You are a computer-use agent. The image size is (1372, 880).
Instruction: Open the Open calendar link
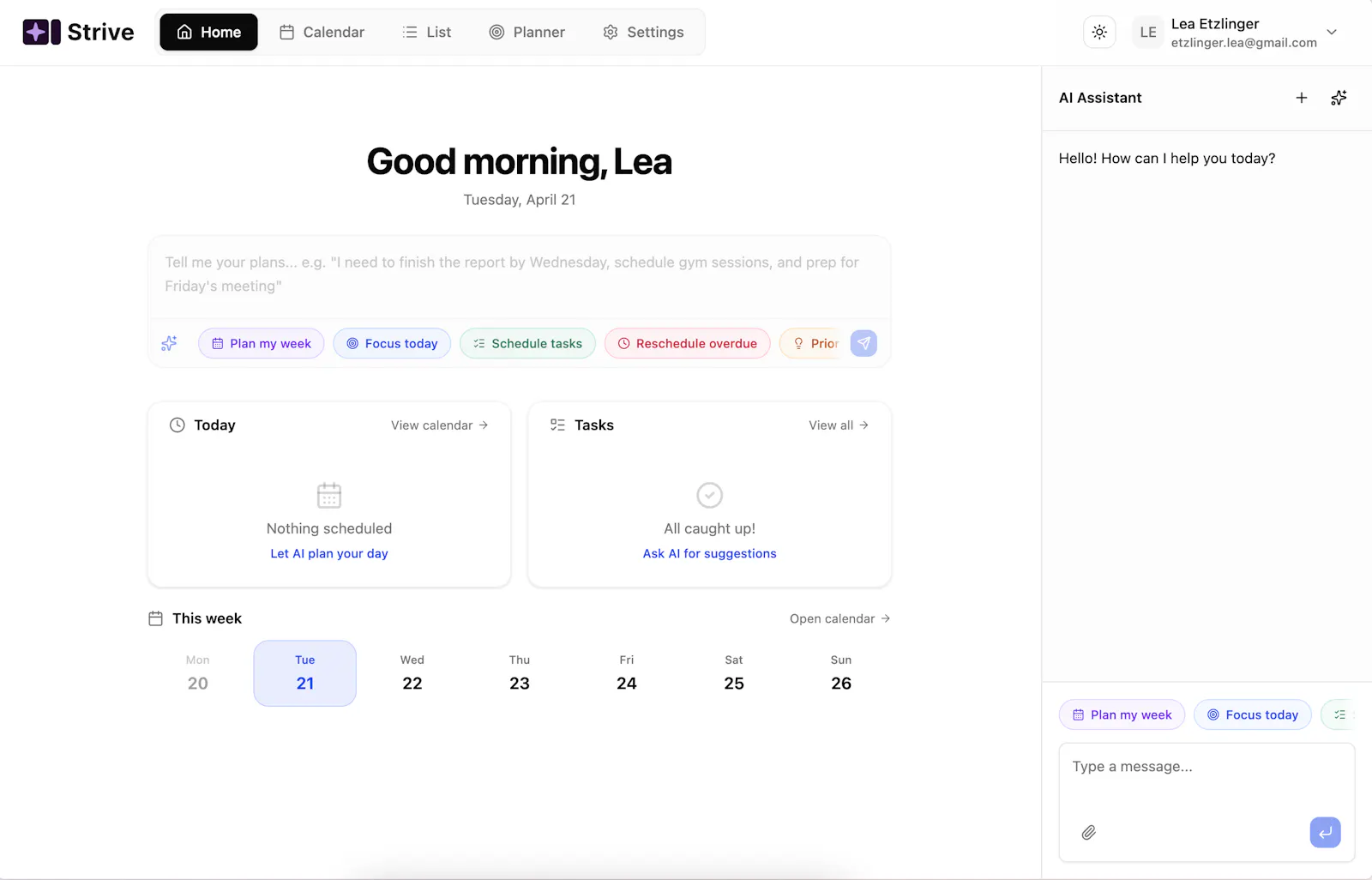840,618
